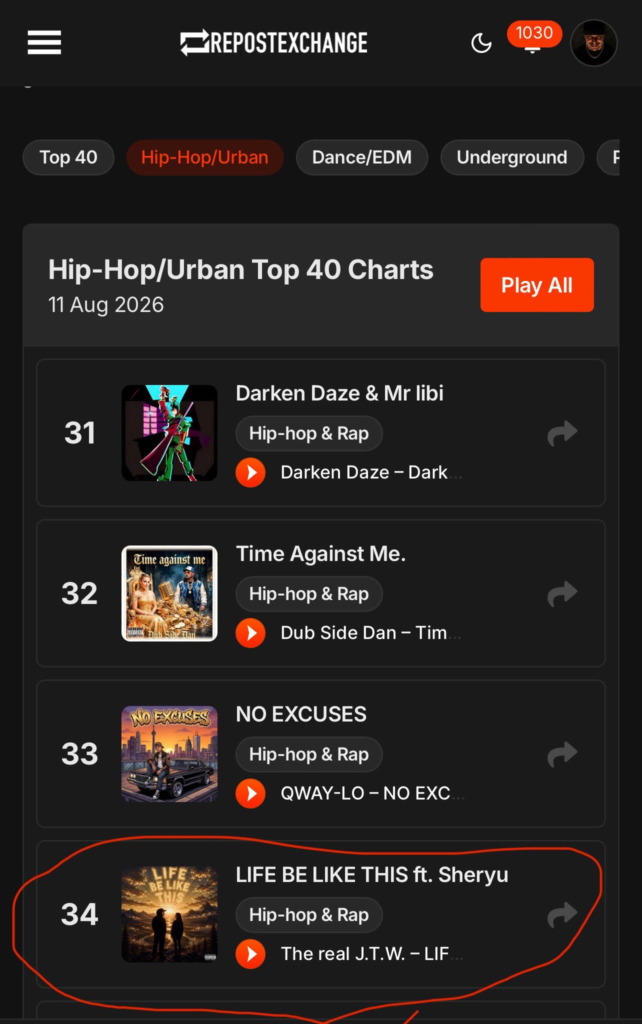Click Hip-hop & Rap tag on NO EXCUSES
642x1024 pixels.
tap(309, 754)
